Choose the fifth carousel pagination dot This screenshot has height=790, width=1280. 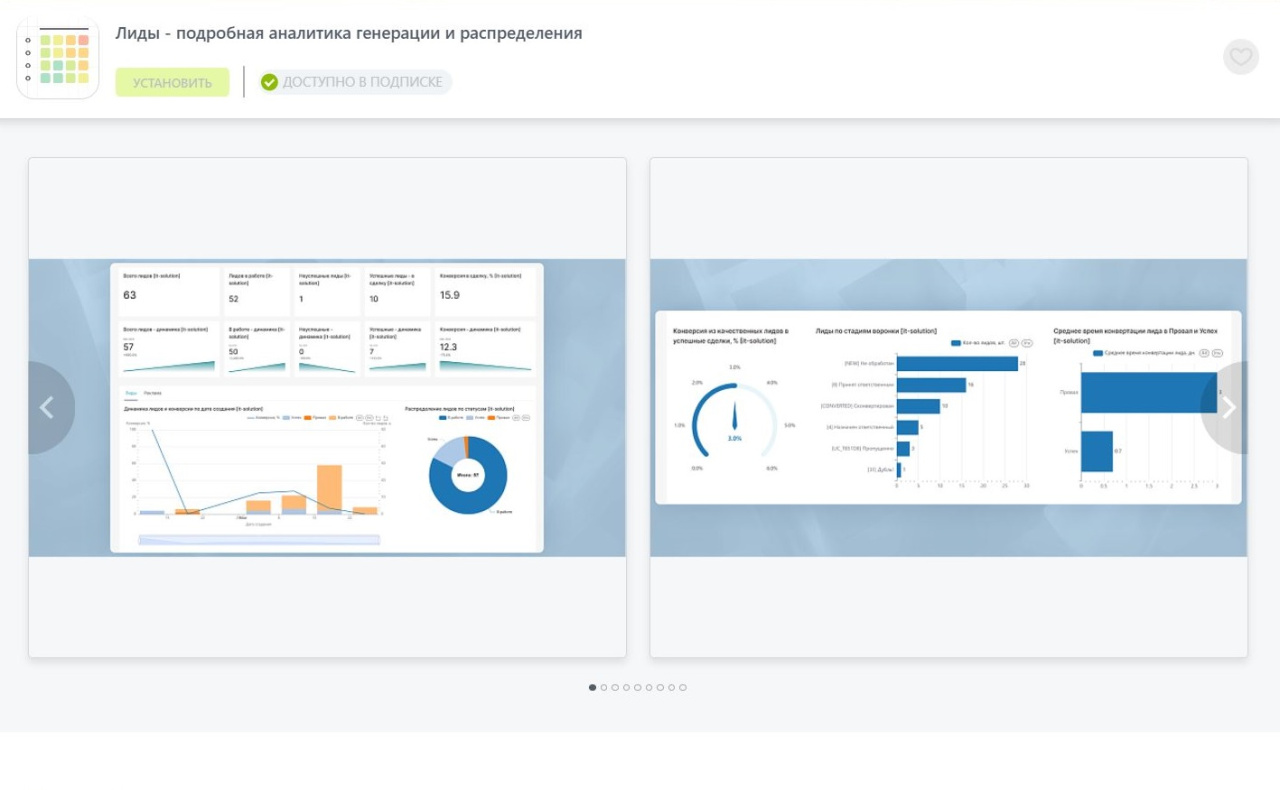click(638, 688)
